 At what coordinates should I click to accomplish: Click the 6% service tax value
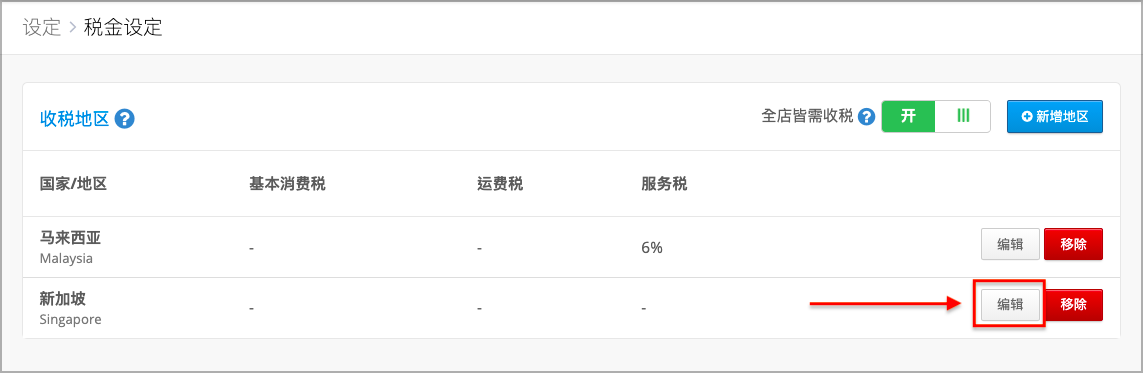(x=652, y=248)
